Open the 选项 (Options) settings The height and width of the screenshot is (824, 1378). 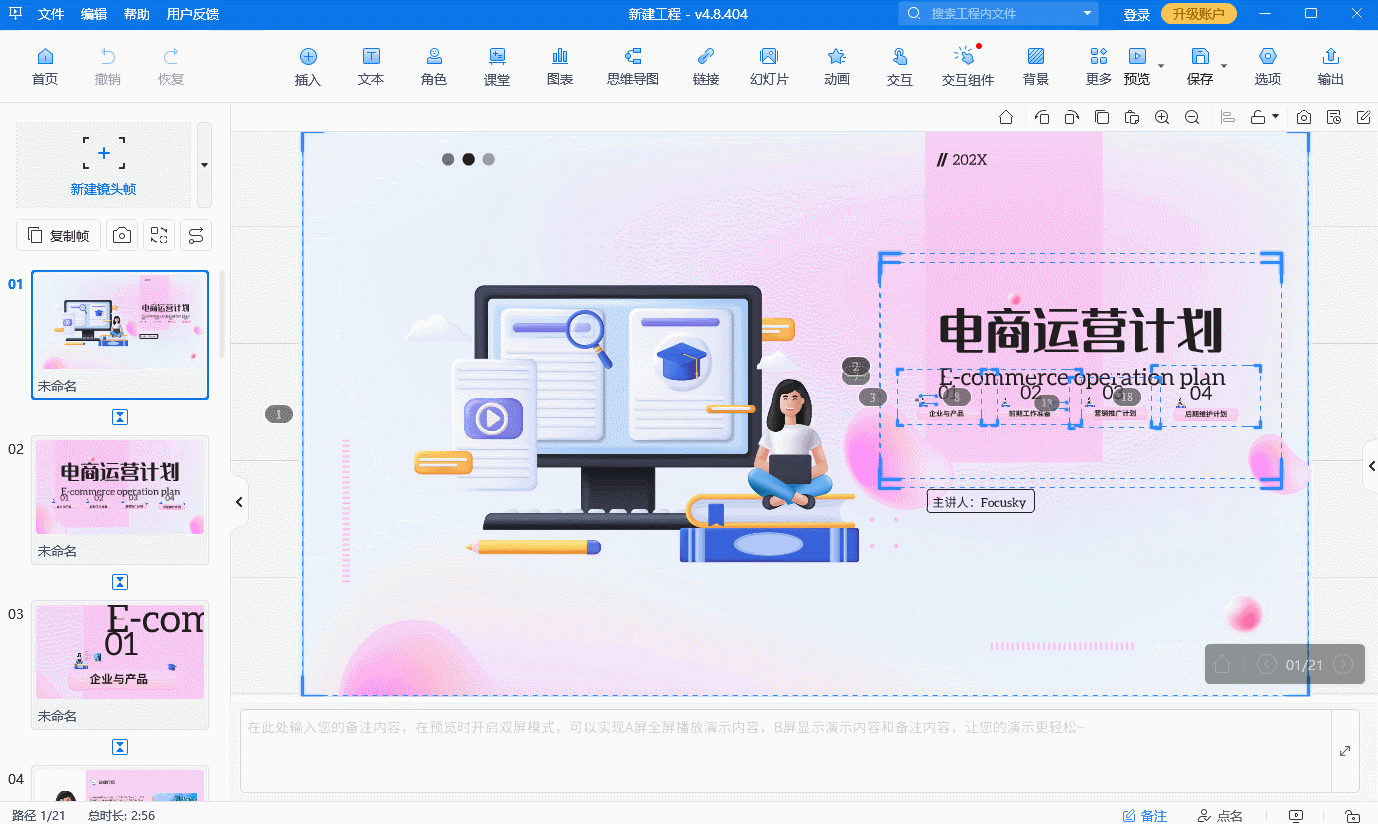(1268, 66)
